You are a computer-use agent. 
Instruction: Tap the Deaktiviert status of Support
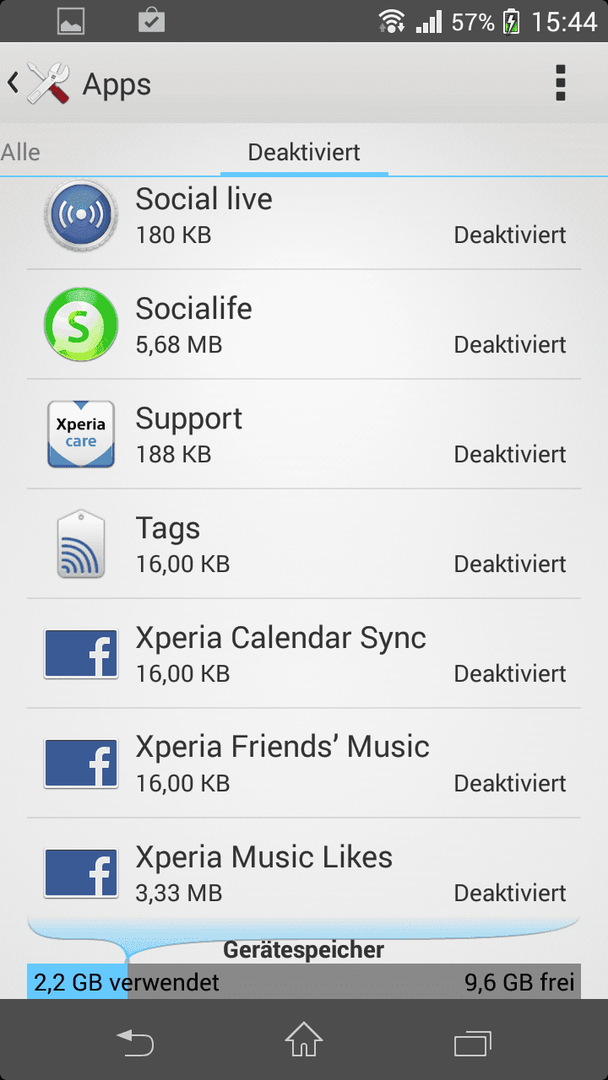pyautogui.click(x=510, y=455)
